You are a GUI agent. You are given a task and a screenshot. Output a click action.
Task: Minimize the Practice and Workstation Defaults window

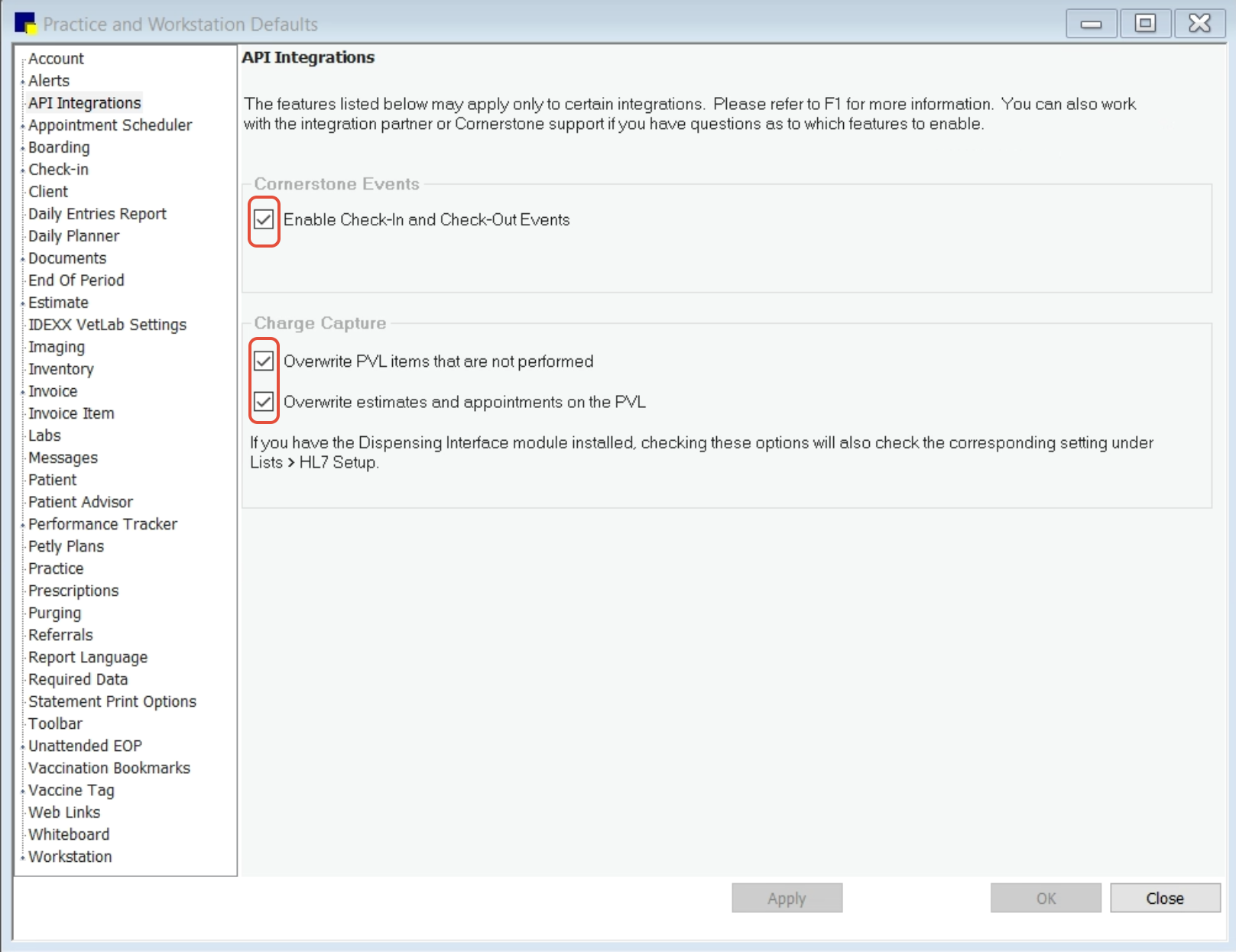click(x=1091, y=24)
